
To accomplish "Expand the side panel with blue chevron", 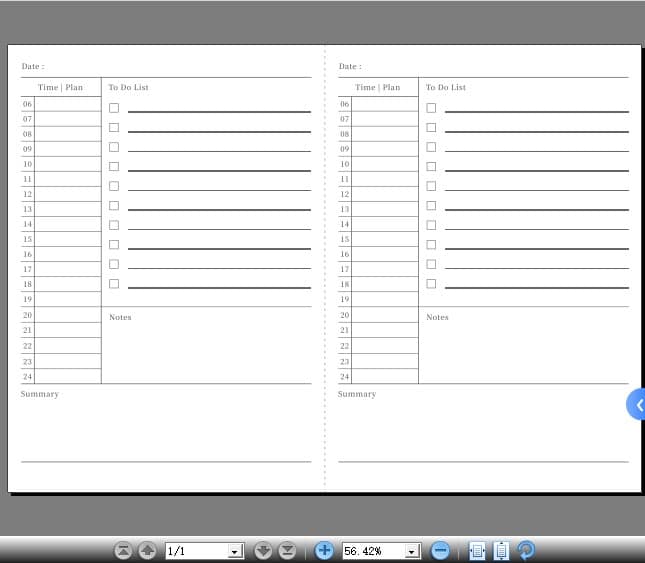I will [x=637, y=405].
